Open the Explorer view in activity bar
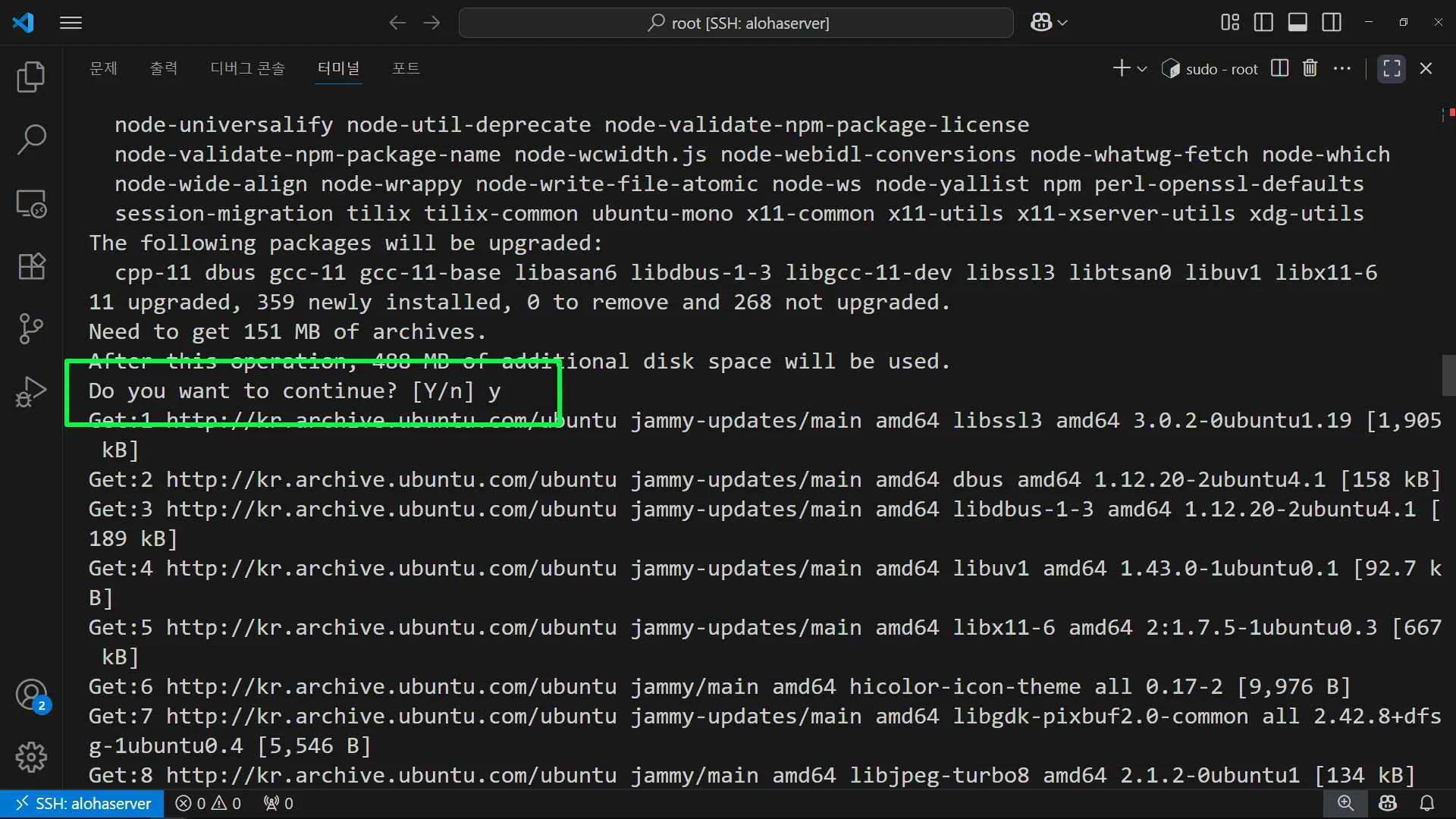Screen dimensions: 1456x819 click(x=31, y=77)
